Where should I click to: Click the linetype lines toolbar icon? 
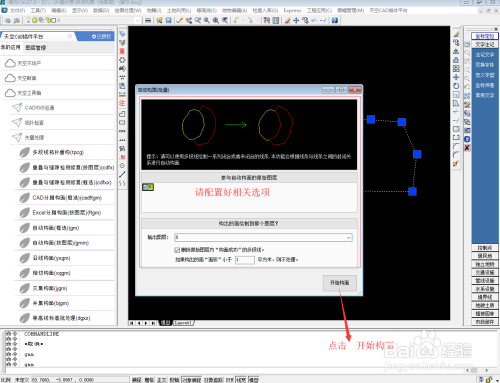[x=148, y=20]
